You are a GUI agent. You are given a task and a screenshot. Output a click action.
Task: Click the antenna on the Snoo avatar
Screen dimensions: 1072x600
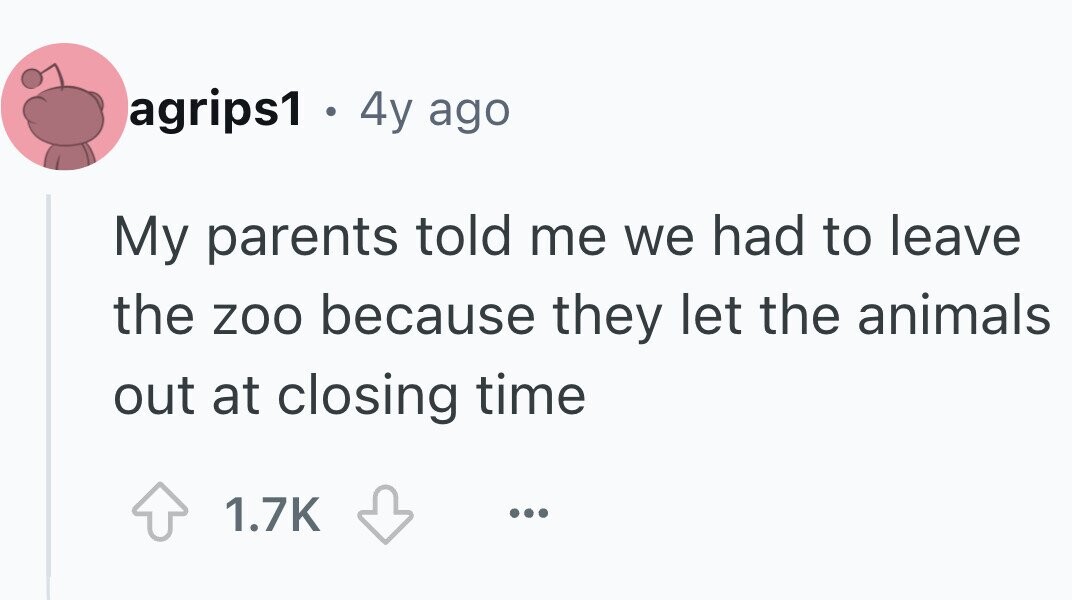(x=42, y=76)
